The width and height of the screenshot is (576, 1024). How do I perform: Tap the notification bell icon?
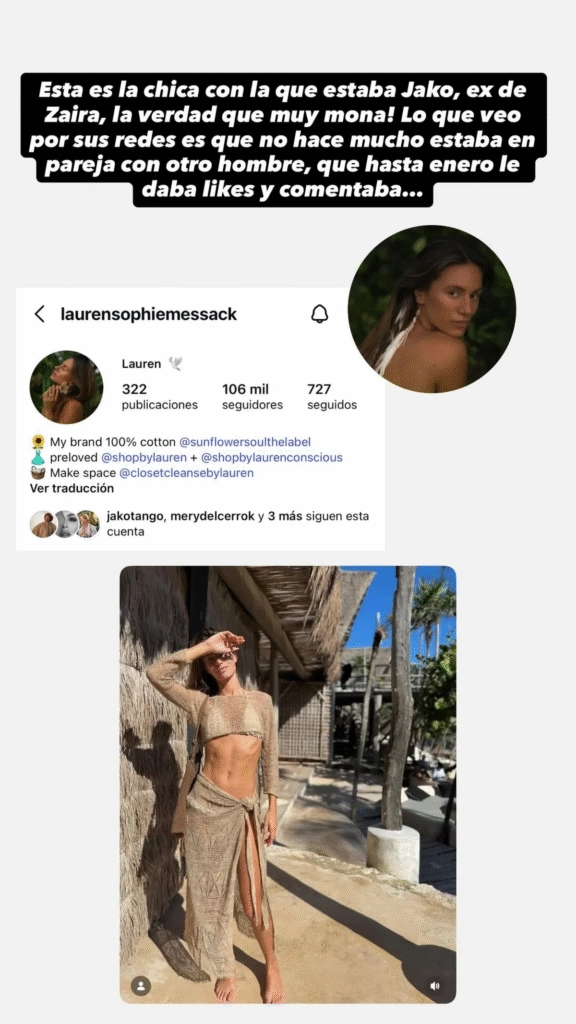[x=319, y=314]
